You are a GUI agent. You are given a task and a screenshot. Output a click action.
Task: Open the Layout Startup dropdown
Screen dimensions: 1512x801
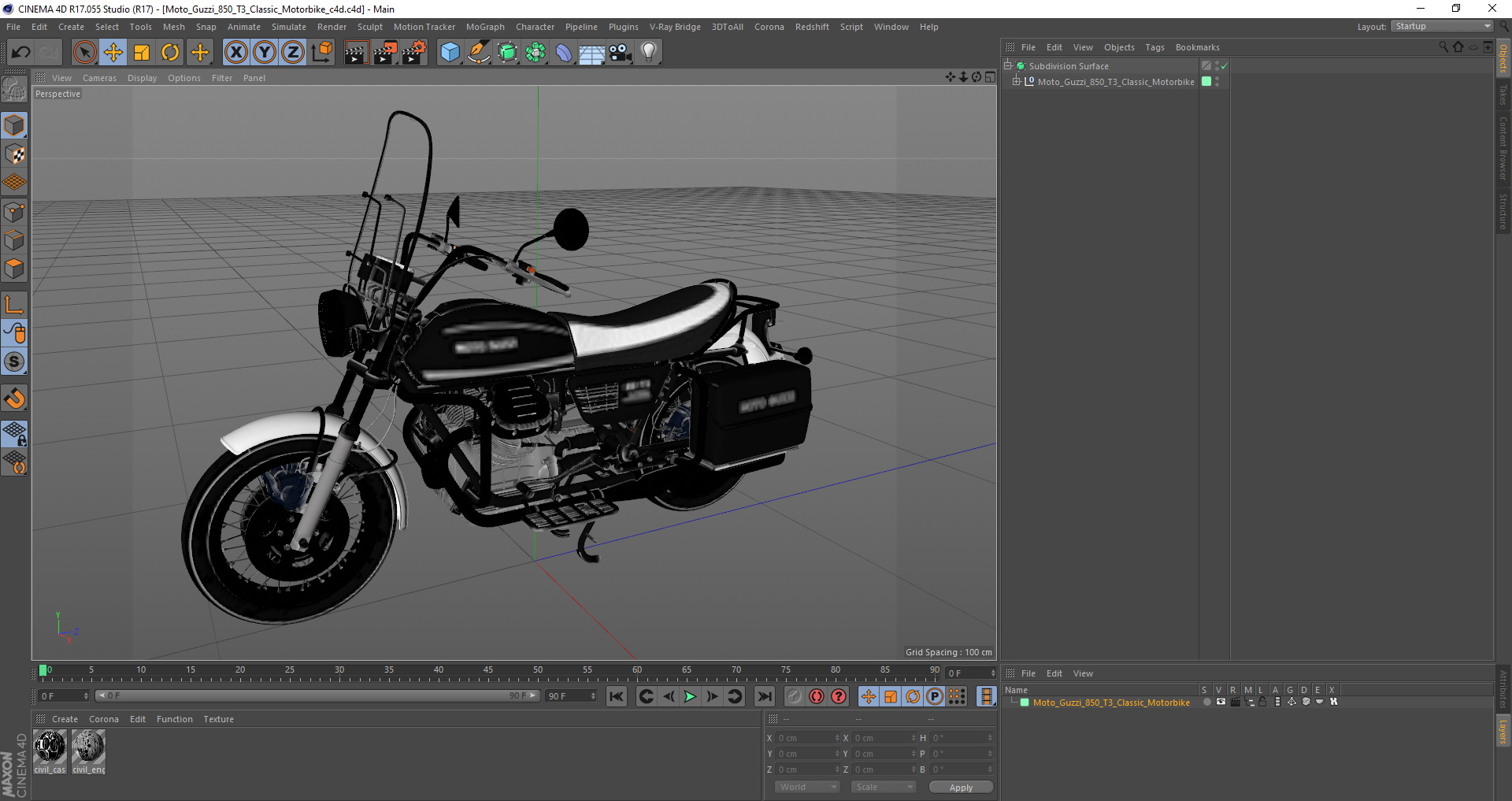click(x=1442, y=26)
